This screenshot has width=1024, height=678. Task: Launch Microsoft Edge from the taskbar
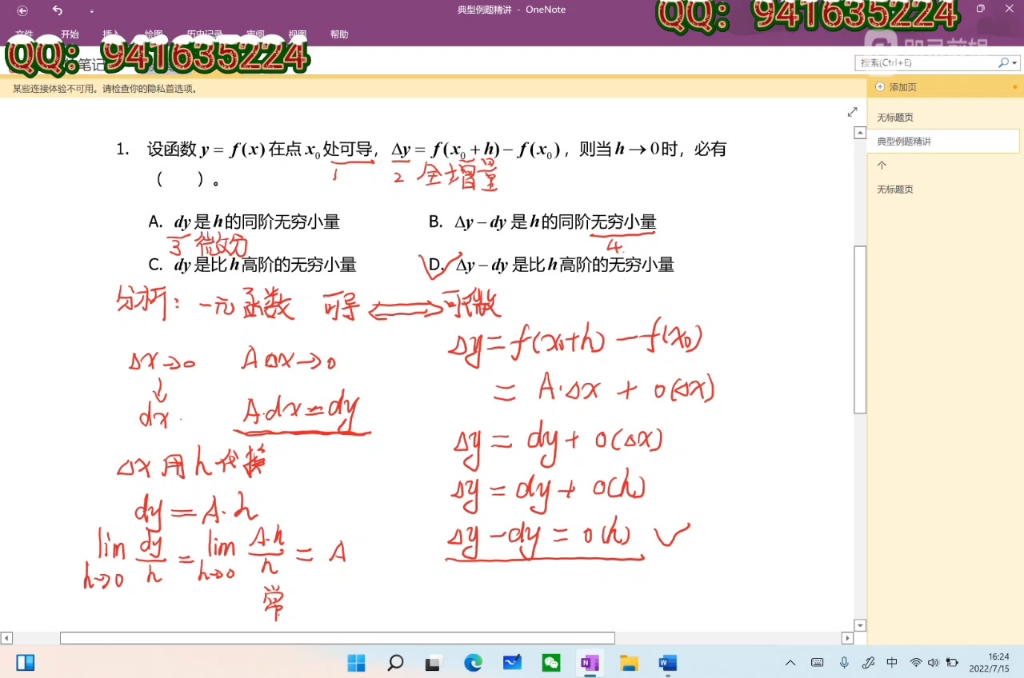[x=471, y=662]
